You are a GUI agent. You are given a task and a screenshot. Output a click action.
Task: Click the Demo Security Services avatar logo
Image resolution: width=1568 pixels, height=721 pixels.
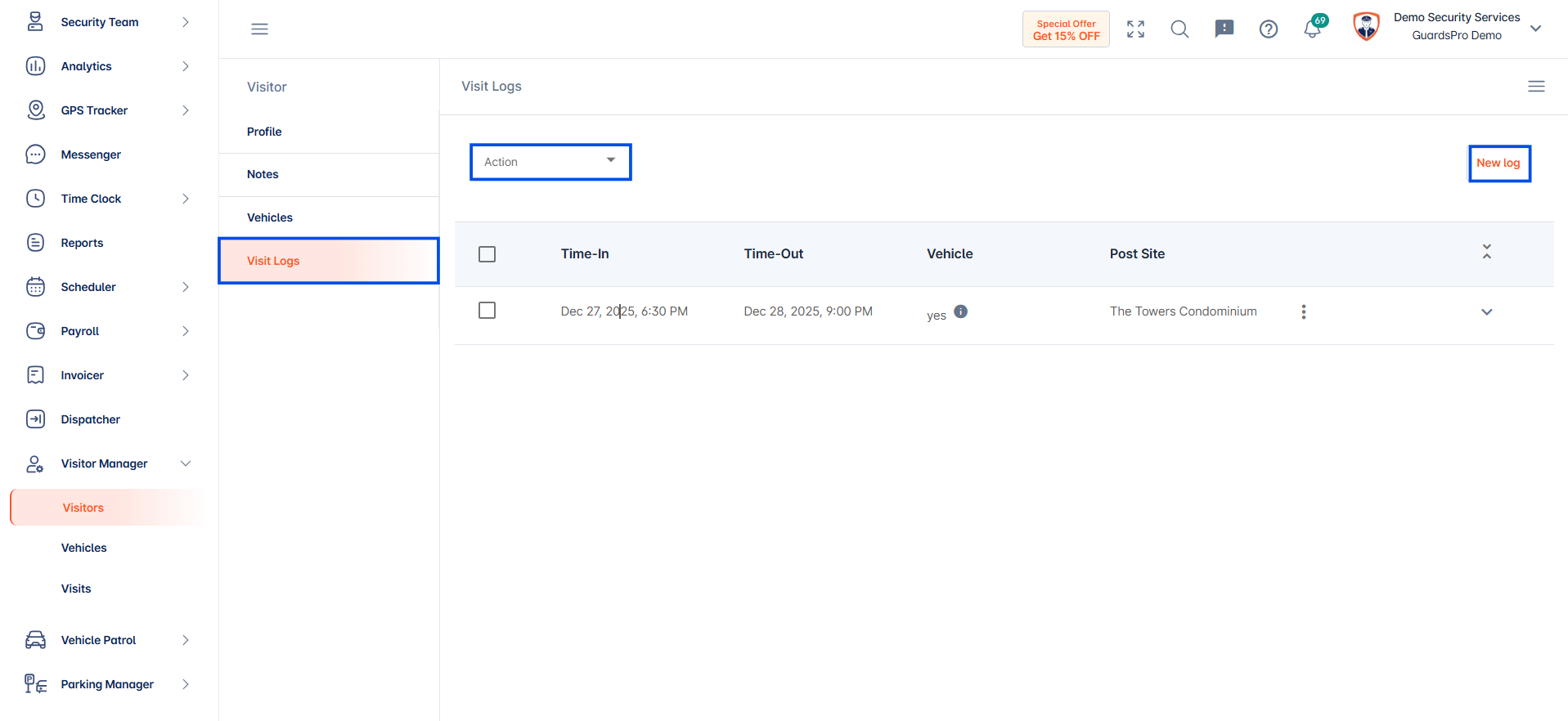click(1366, 27)
